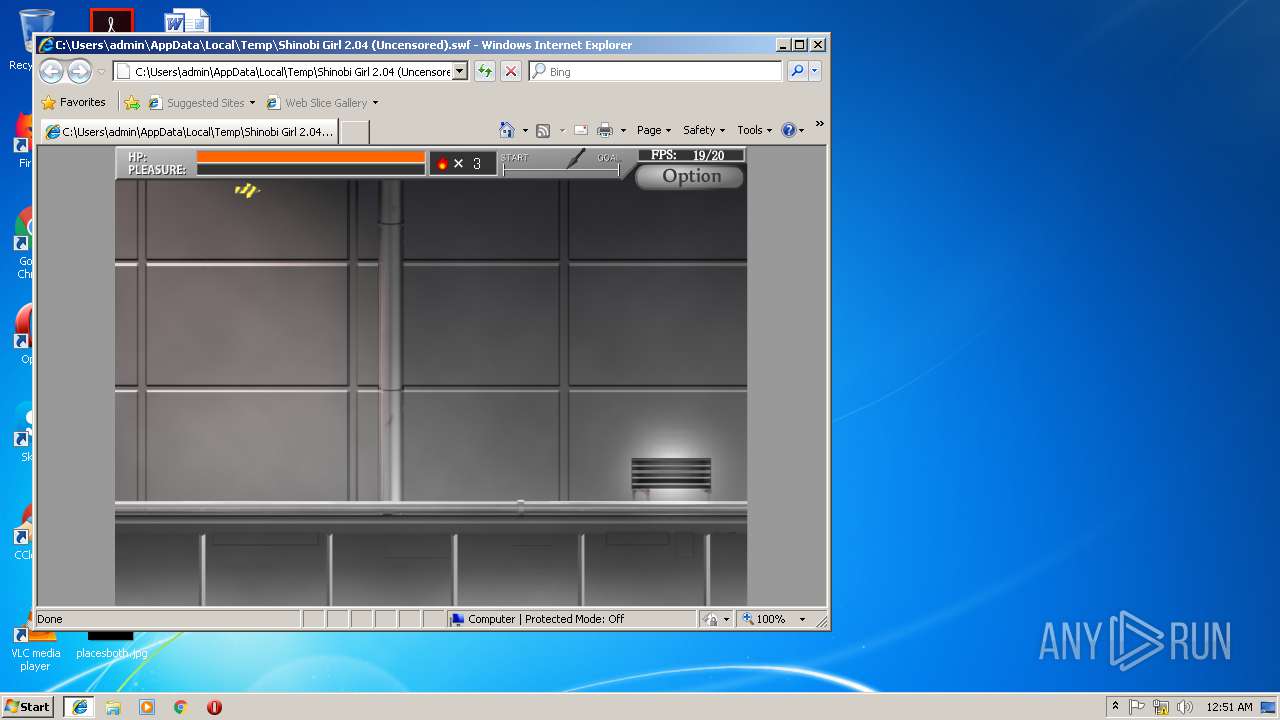Screen dimensions: 1280x720
Task: Click the IE Back button
Action: coord(52,71)
